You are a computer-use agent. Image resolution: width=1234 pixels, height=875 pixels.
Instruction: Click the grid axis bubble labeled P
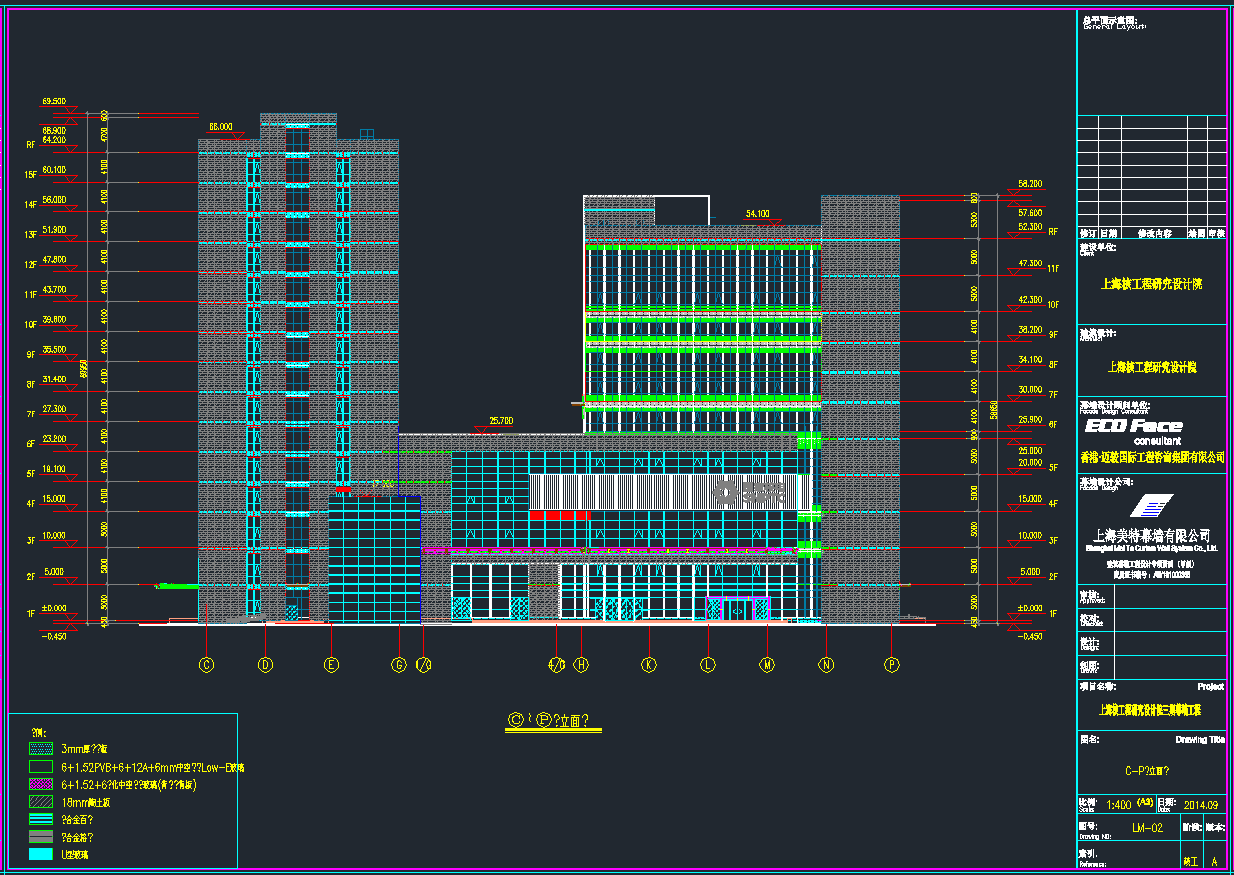click(892, 664)
